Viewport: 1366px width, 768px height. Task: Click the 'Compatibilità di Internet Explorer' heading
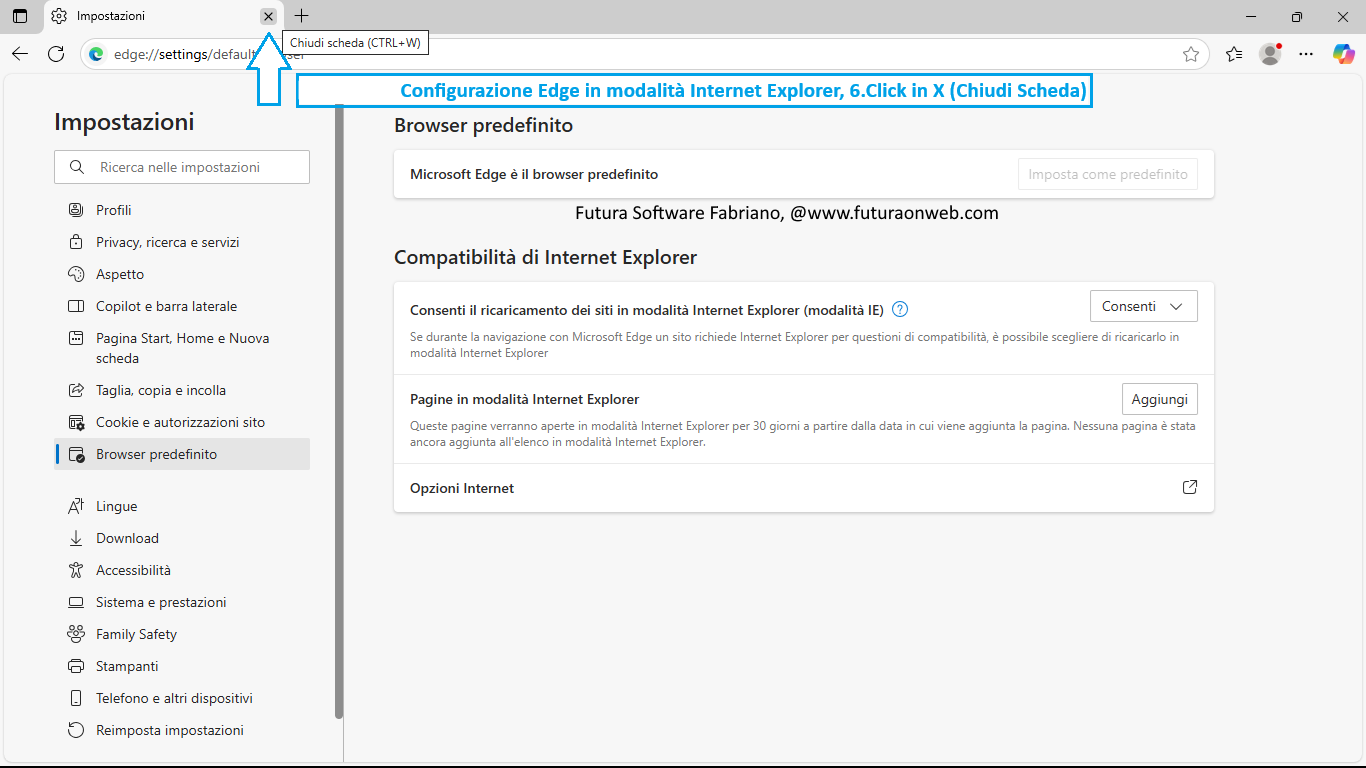click(x=545, y=257)
